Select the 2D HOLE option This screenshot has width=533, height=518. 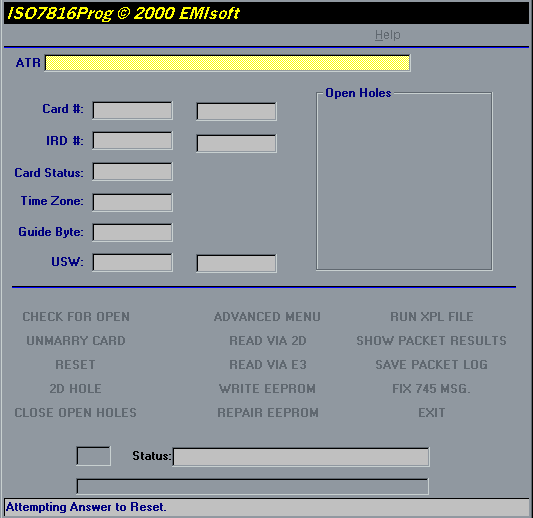point(75,388)
